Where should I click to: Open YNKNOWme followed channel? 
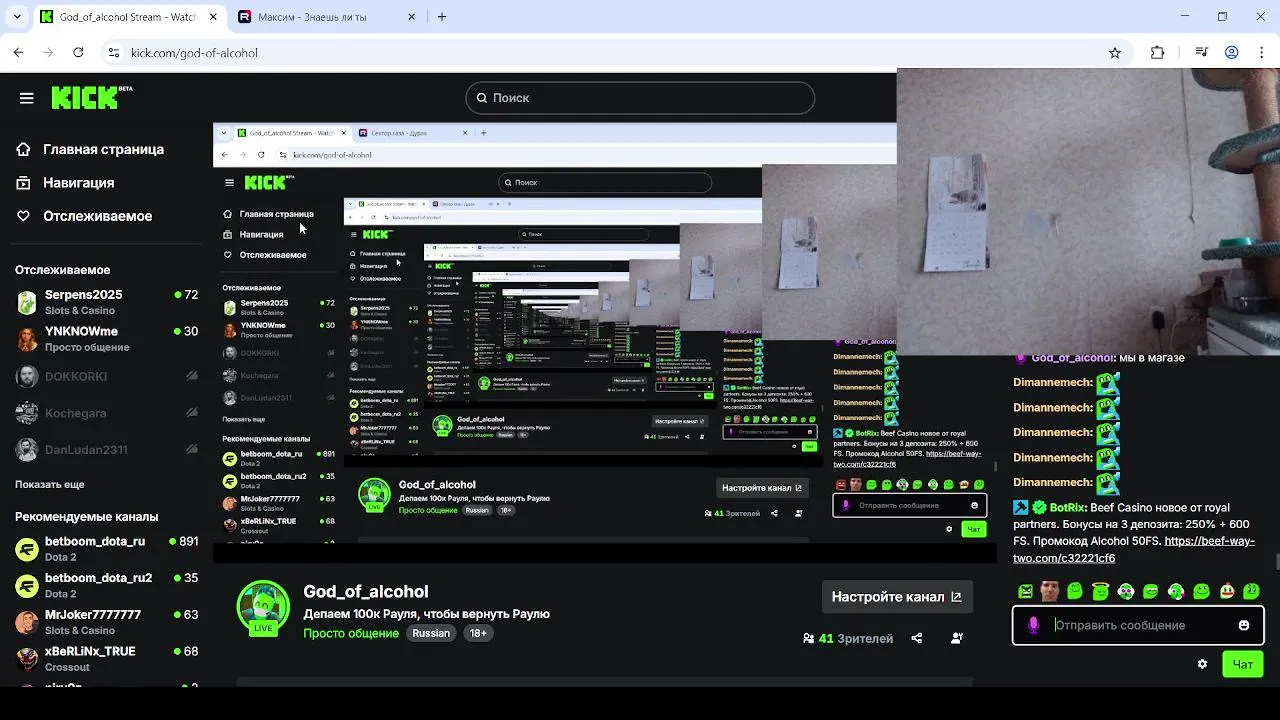click(106, 339)
